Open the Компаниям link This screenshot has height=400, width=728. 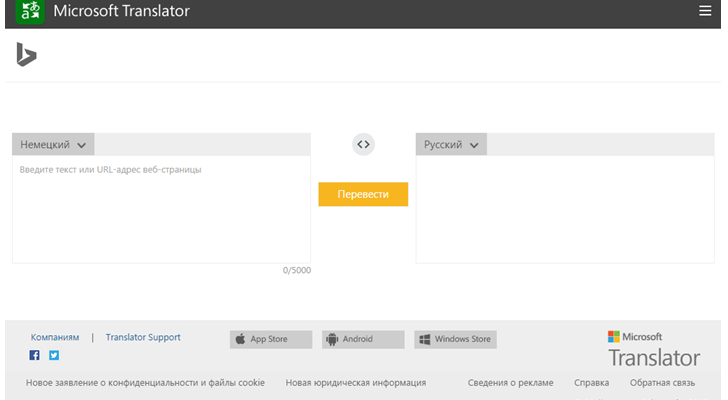[x=55, y=338]
